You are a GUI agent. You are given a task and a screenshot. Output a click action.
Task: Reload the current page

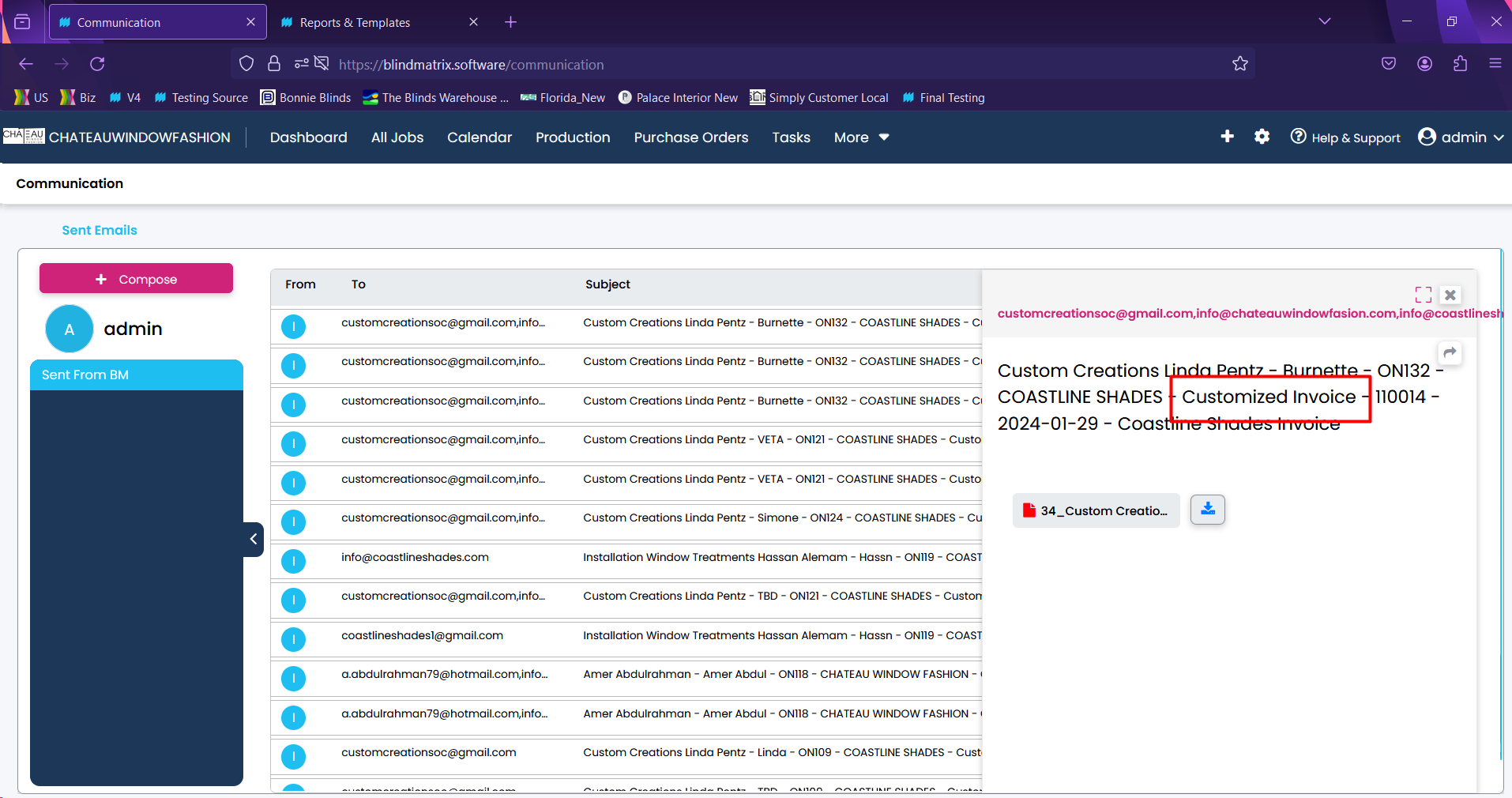(97, 64)
